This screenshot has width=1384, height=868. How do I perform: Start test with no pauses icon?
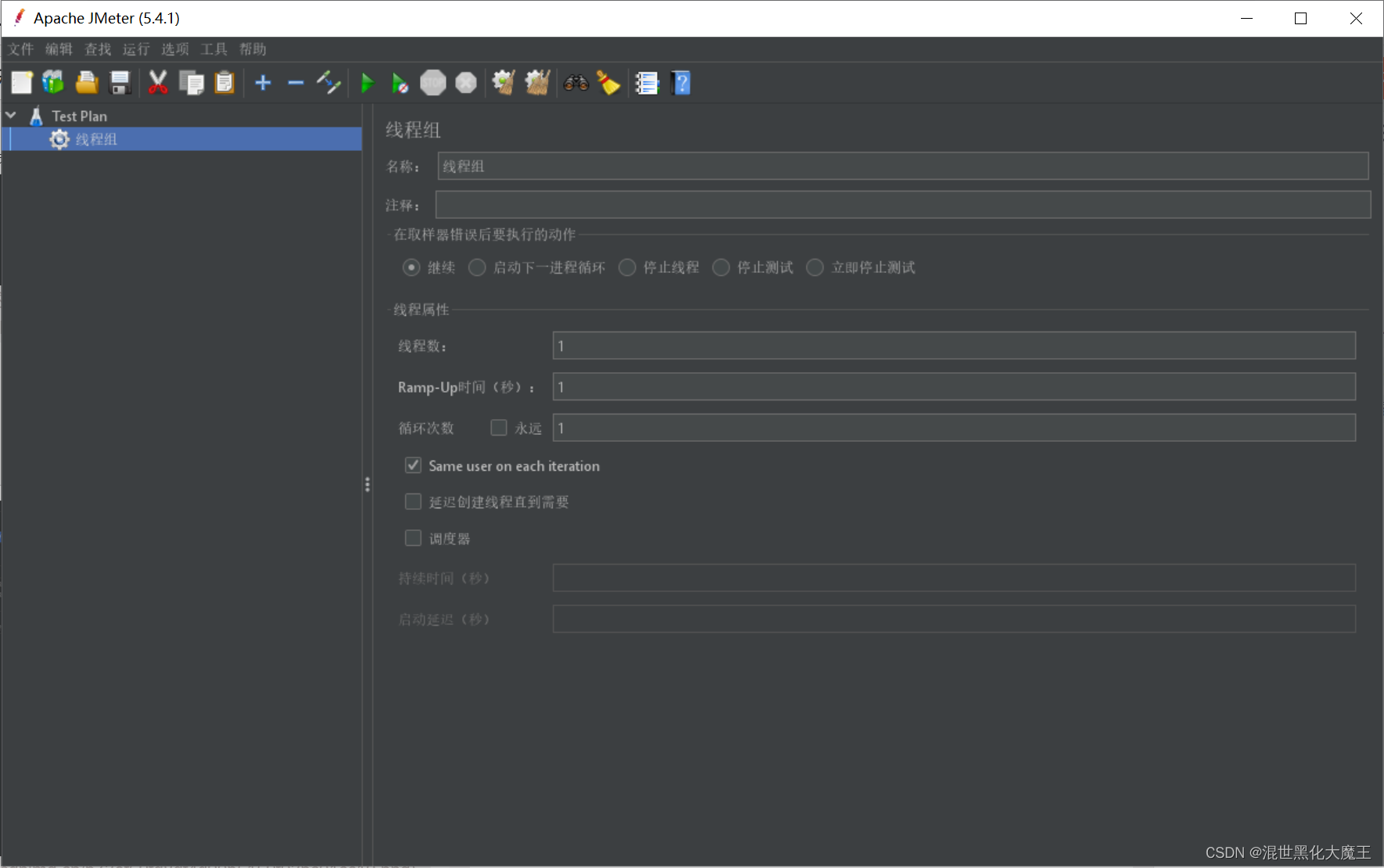(400, 83)
